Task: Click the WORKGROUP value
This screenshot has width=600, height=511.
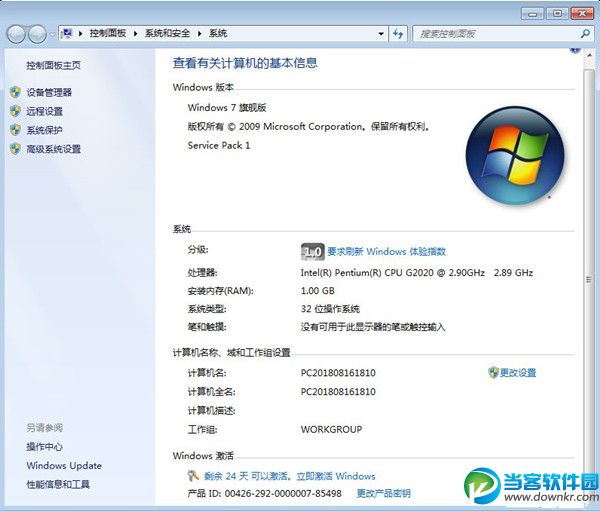Action: coord(331,429)
